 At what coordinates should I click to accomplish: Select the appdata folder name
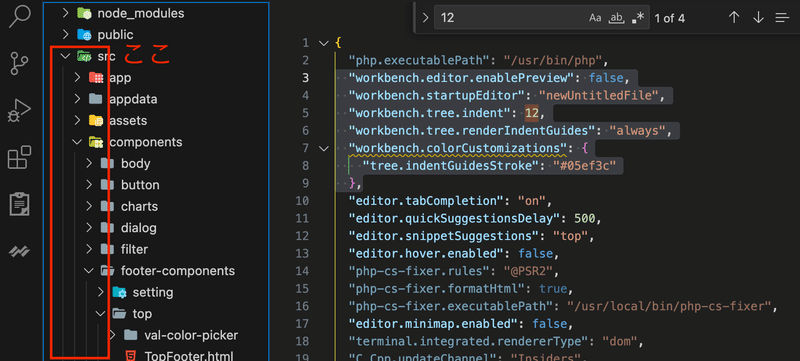click(133, 99)
